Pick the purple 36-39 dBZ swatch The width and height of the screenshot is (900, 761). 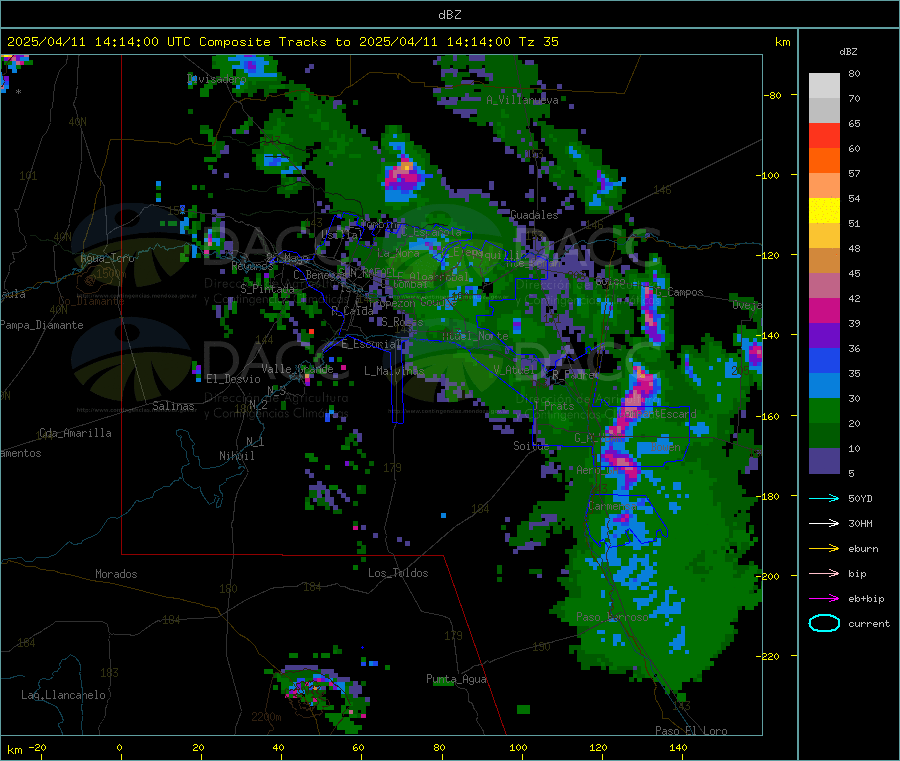(824, 336)
